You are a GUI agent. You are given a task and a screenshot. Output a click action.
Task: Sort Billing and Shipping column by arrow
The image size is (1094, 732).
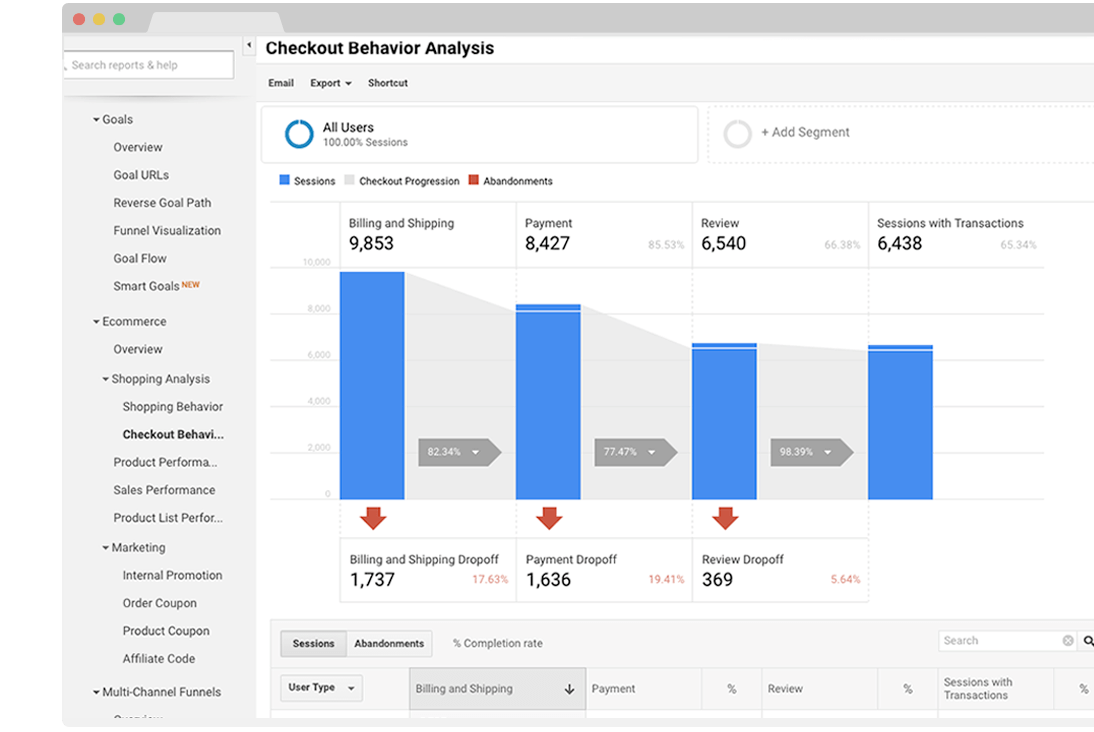point(569,689)
